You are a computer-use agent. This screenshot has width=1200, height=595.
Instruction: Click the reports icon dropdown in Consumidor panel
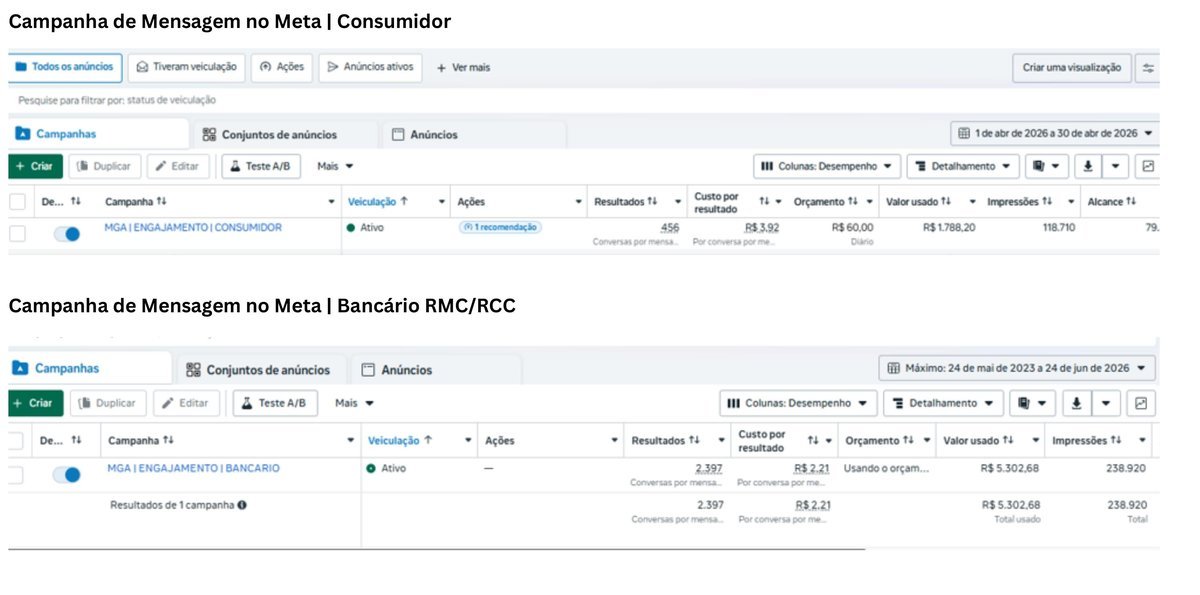[1047, 166]
